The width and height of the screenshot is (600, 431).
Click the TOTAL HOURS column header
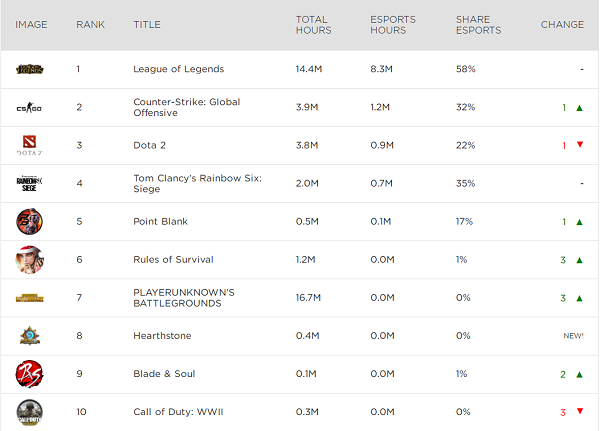[313, 25]
